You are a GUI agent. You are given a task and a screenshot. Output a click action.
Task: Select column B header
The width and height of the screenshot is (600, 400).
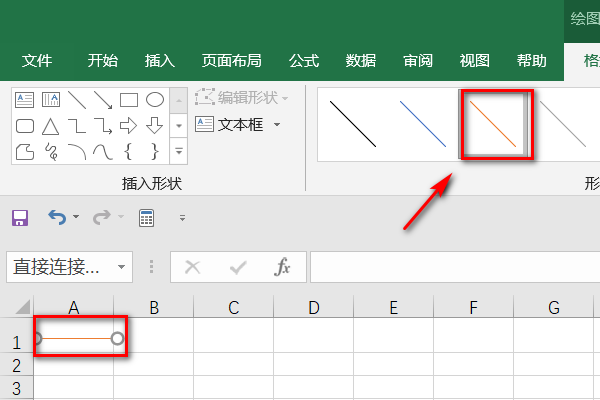[x=154, y=307]
